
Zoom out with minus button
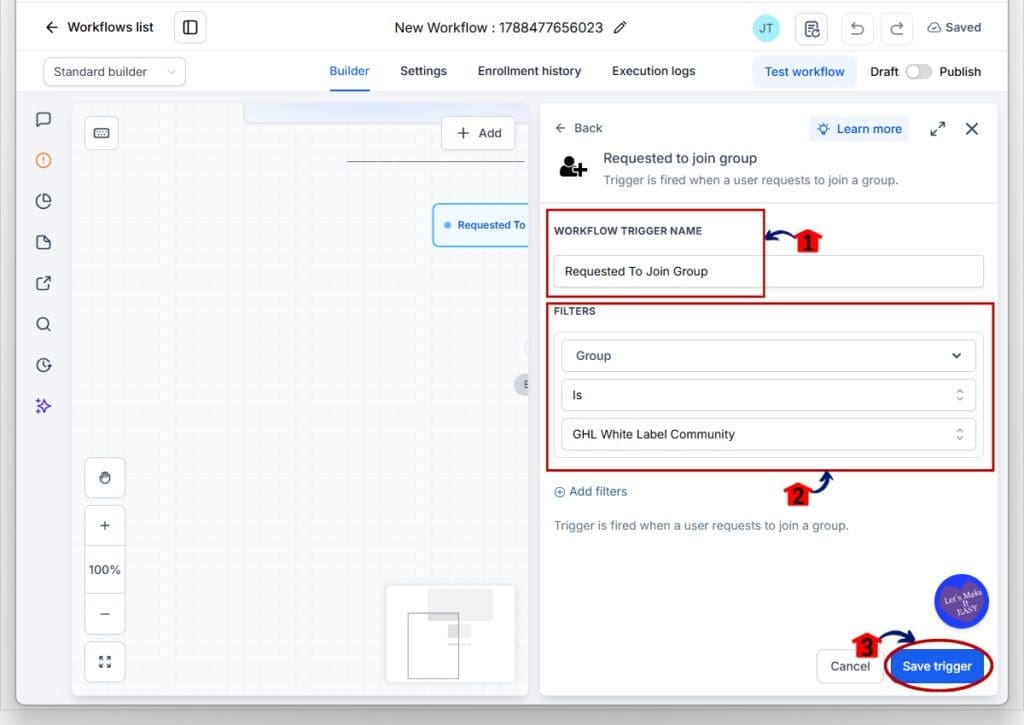click(x=104, y=614)
